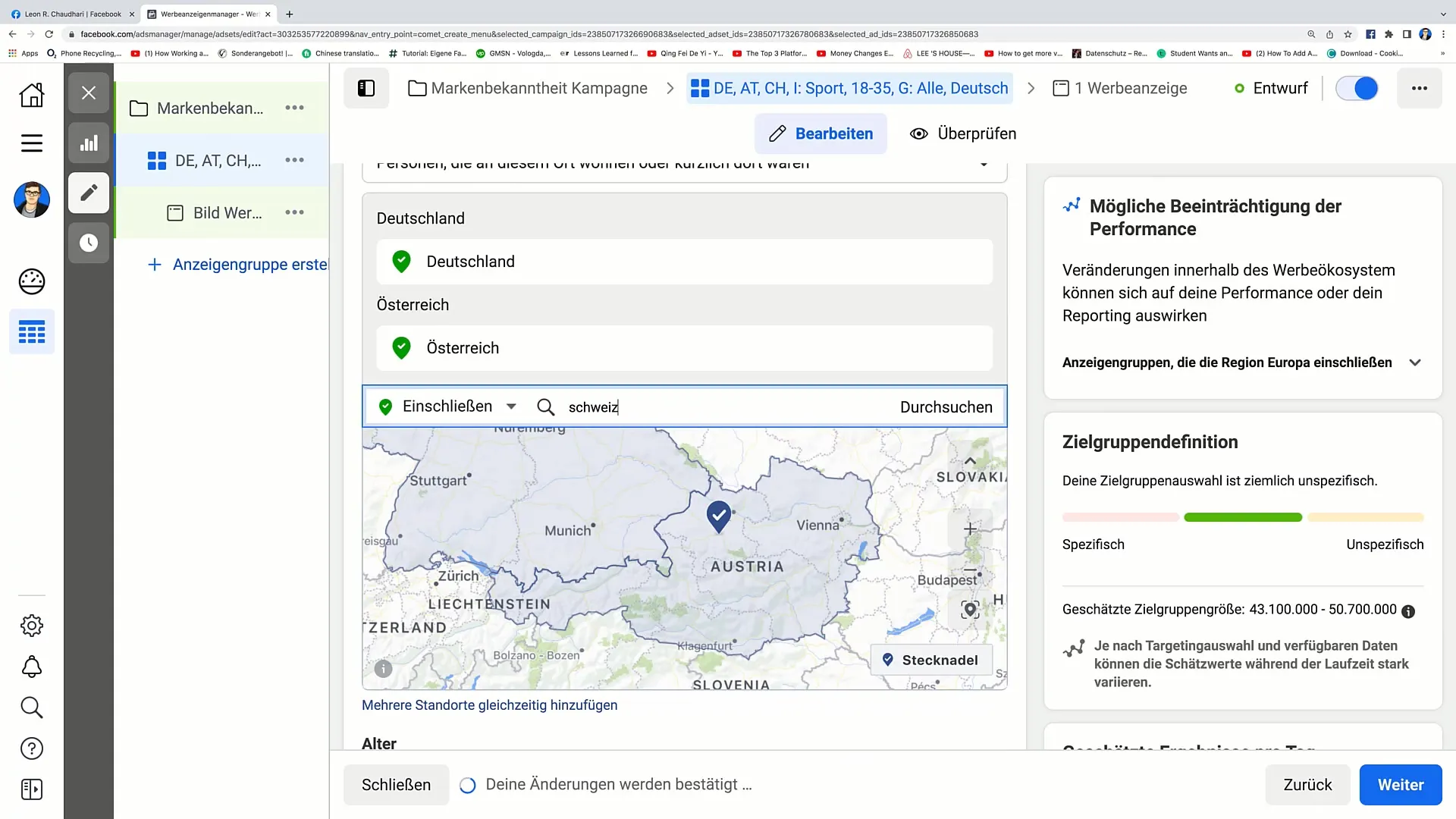1456x819 pixels.
Task: Open the clock history panel icon
Action: click(x=89, y=243)
